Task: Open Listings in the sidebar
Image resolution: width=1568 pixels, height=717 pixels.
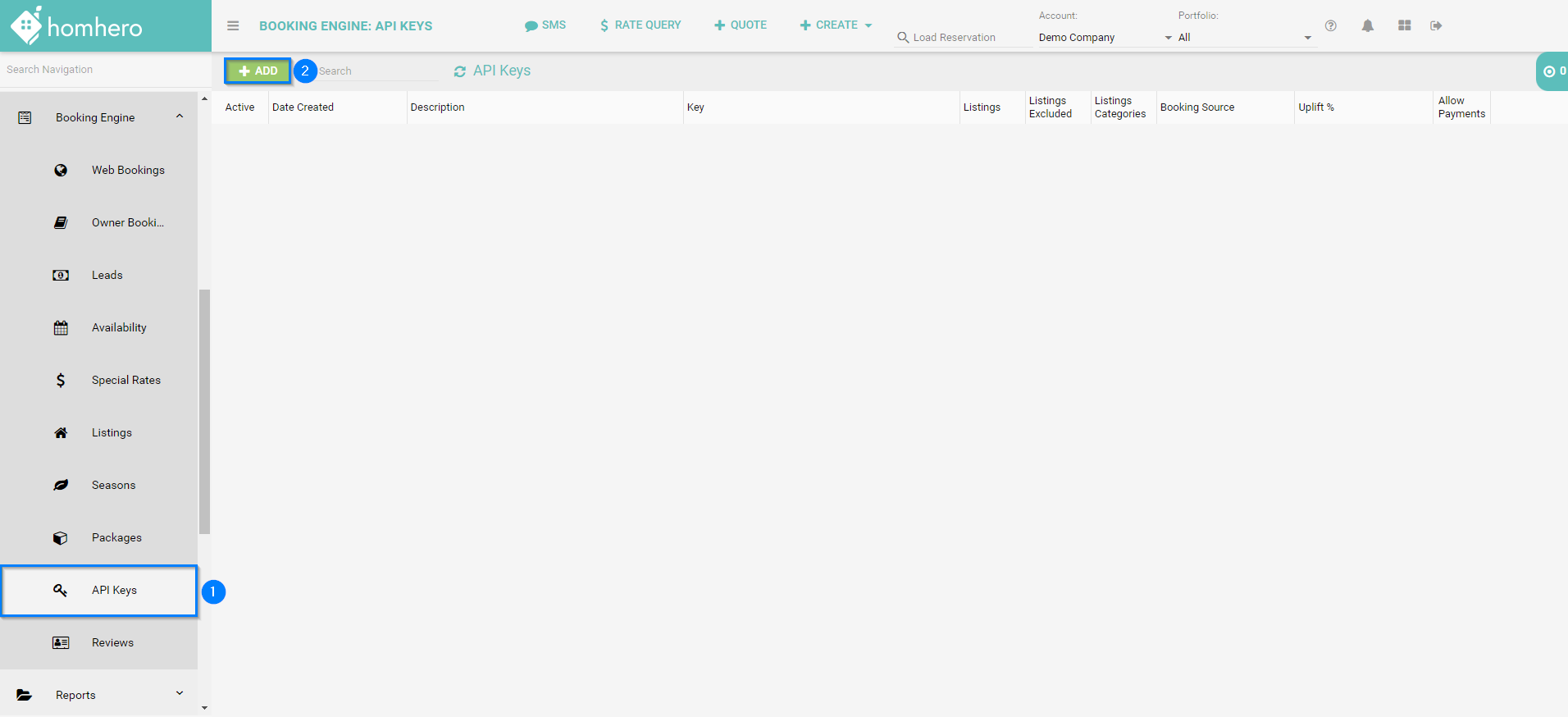Action: click(x=112, y=433)
